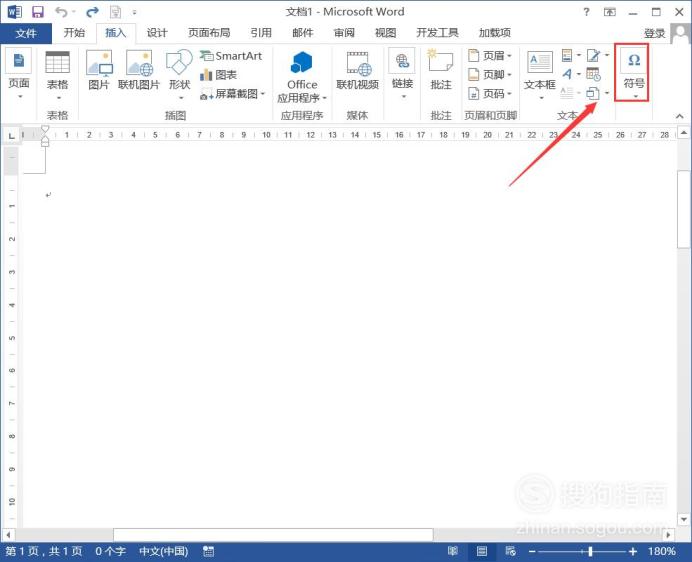Viewport: 692px width, 562px height.
Task: Open the 页码 Page Number dropdown
Action: 489,94
